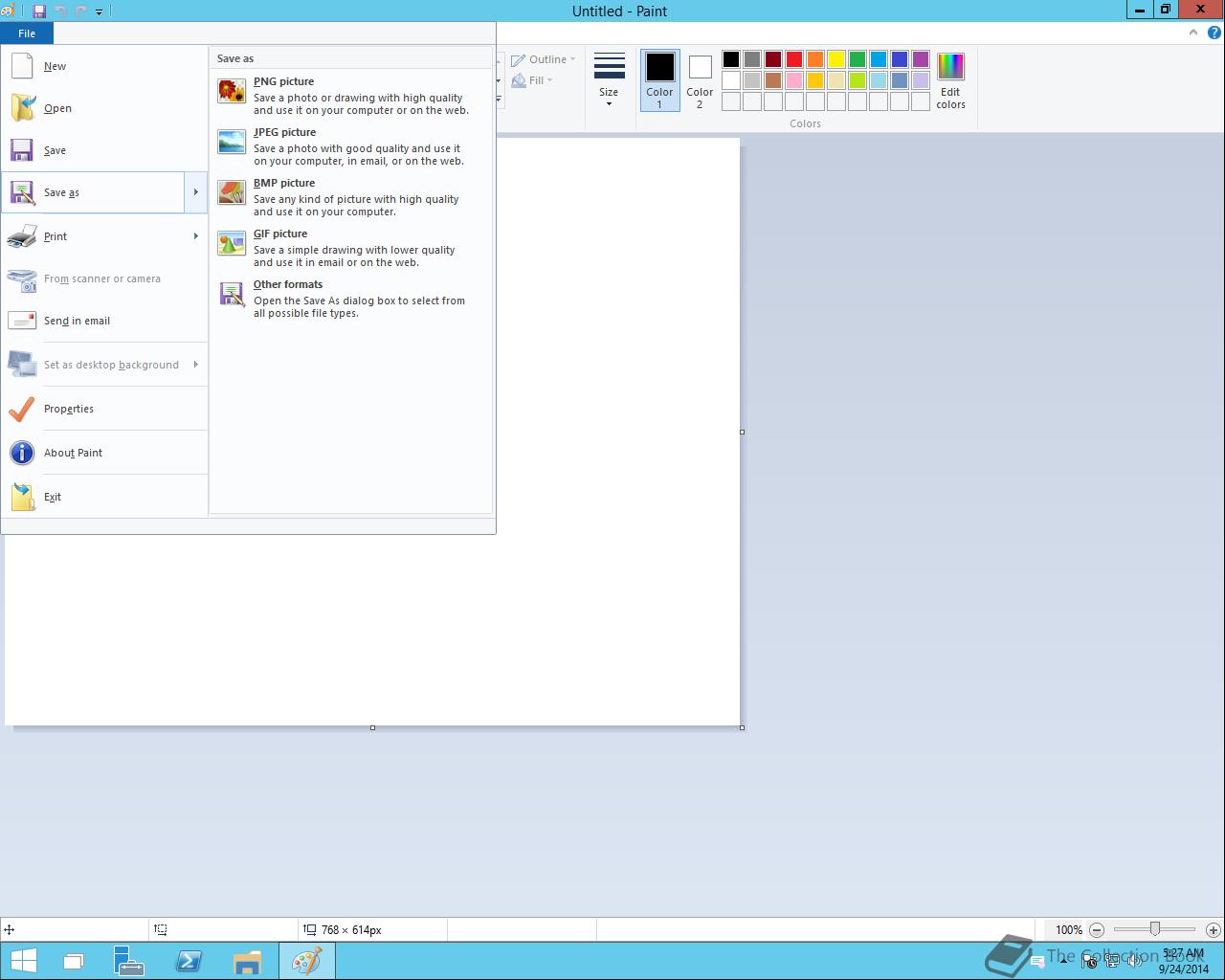Click the Properties checkmark icon

click(x=22, y=409)
